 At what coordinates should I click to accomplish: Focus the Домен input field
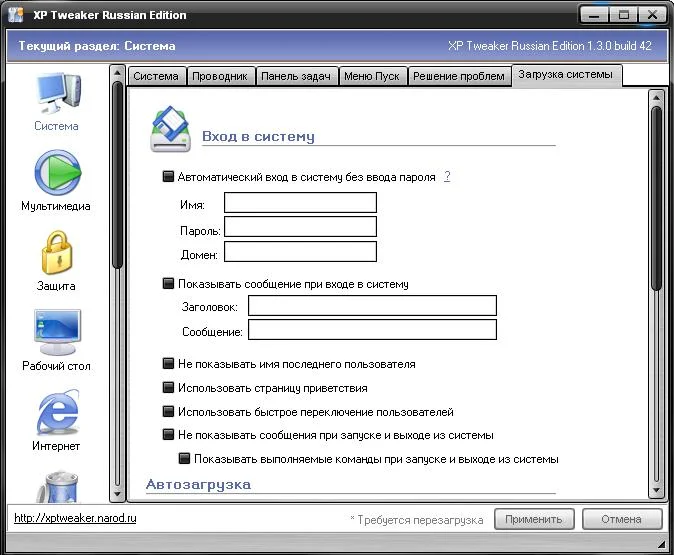tap(300, 251)
